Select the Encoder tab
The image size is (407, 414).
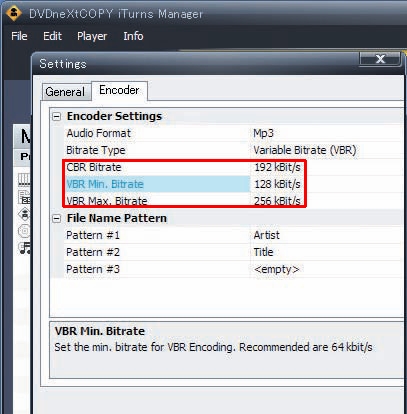[x=119, y=90]
